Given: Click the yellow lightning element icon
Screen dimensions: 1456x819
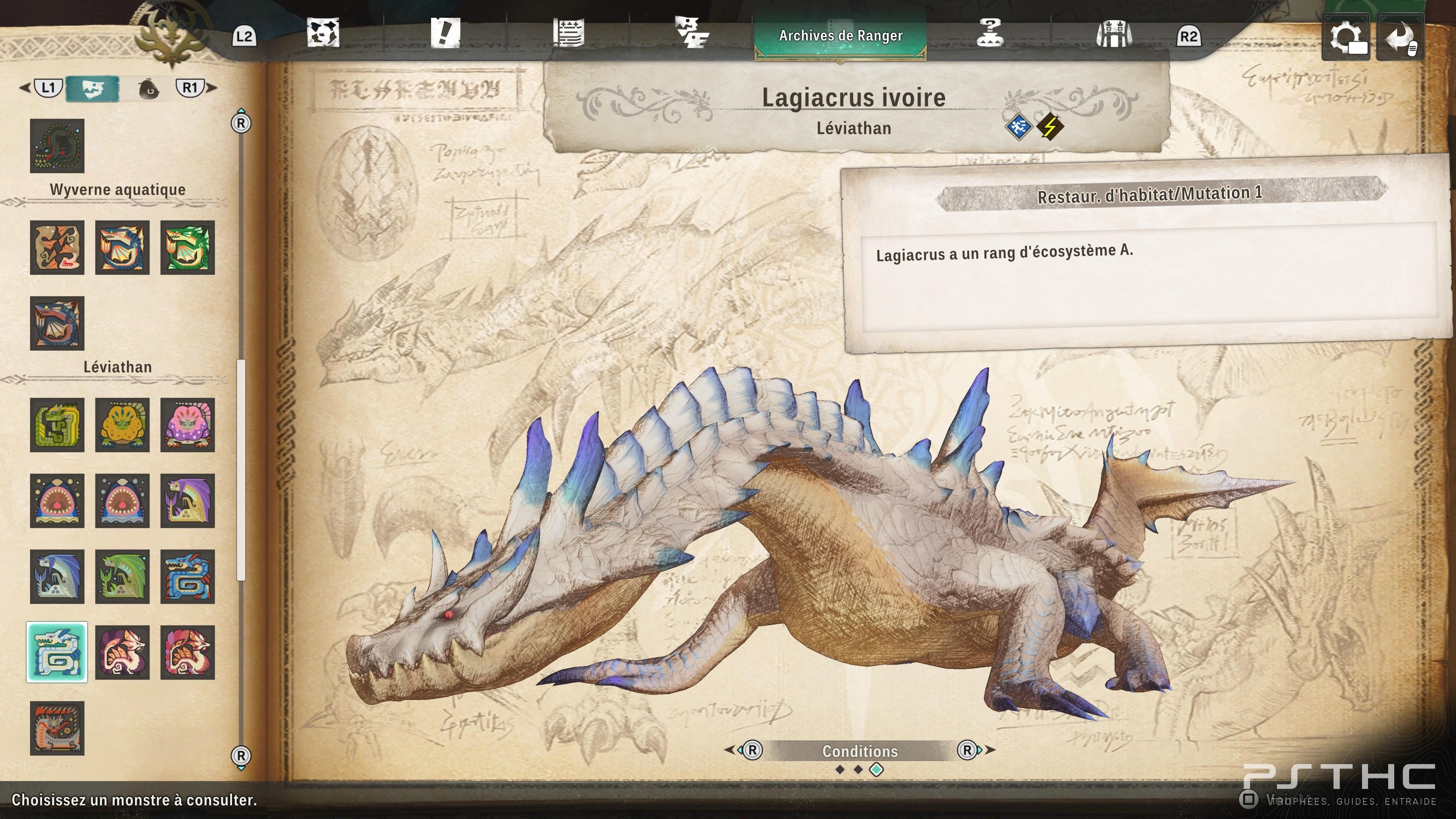Looking at the screenshot, I should click(1050, 127).
